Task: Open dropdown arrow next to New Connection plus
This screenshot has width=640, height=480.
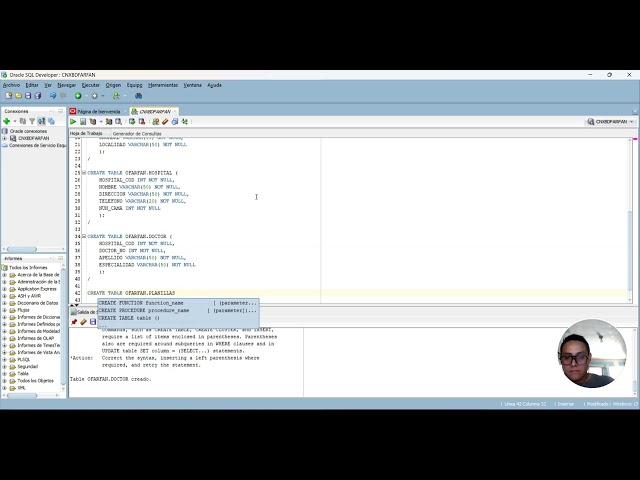Action: (x=15, y=121)
